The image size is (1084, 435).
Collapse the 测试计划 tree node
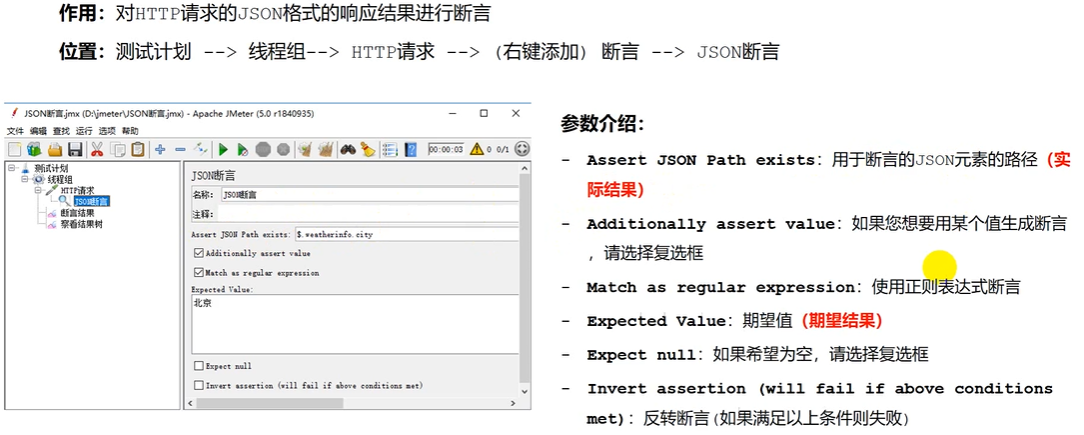tap(12, 168)
